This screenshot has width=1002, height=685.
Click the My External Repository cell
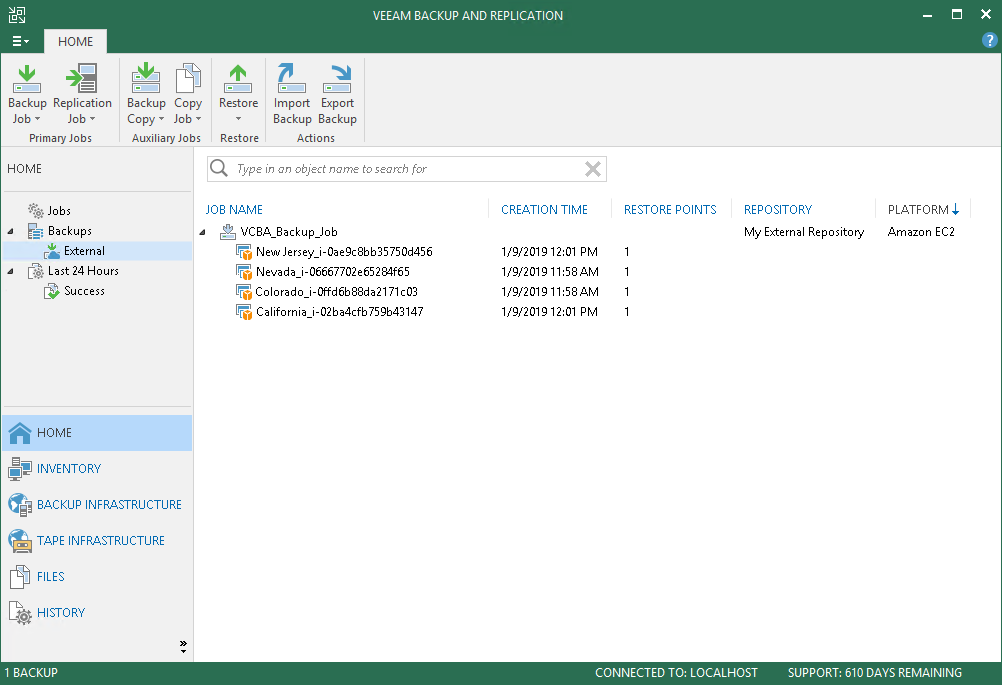click(x=804, y=232)
